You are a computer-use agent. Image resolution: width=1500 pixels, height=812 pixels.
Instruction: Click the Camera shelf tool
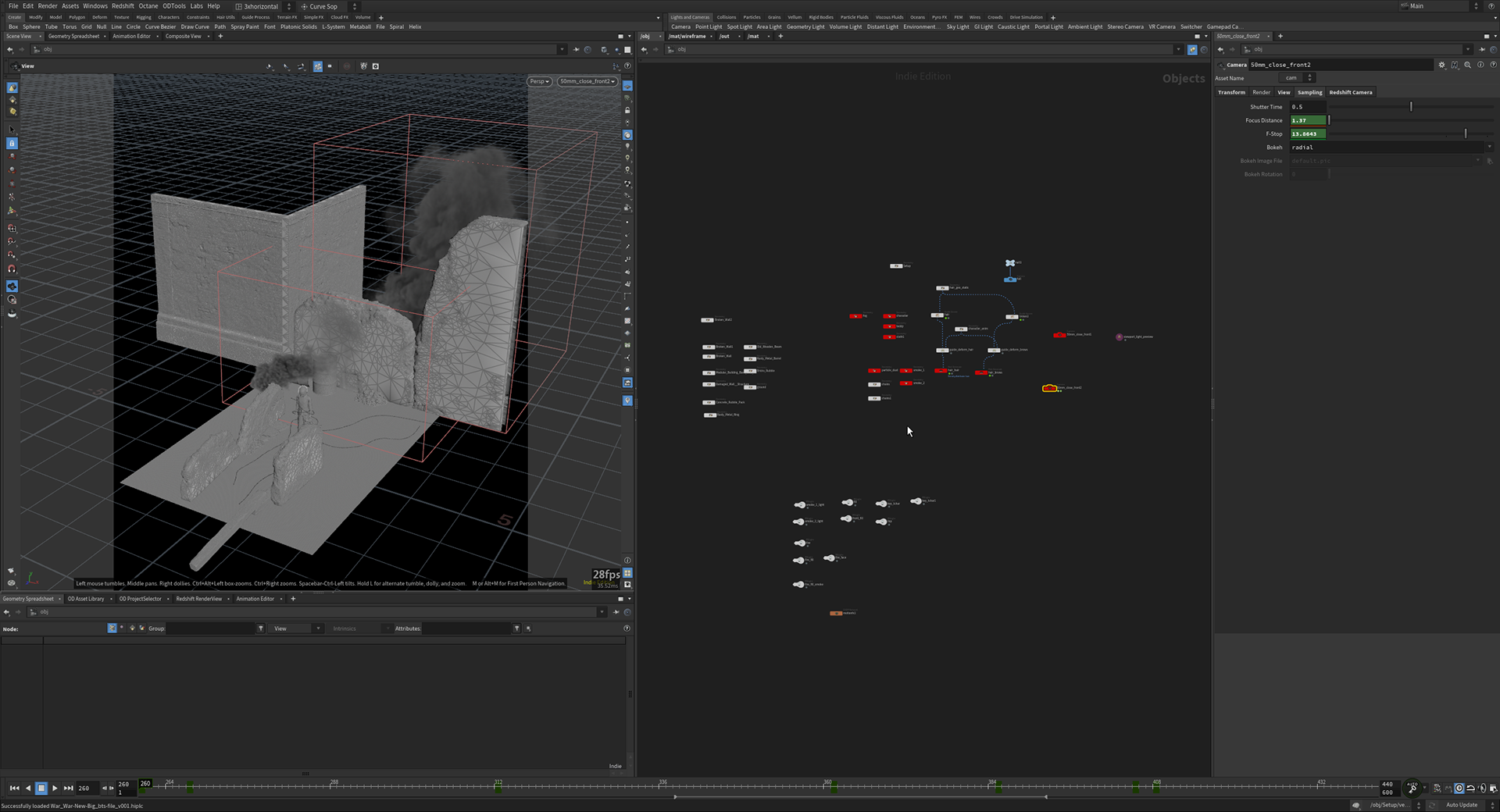point(680,27)
